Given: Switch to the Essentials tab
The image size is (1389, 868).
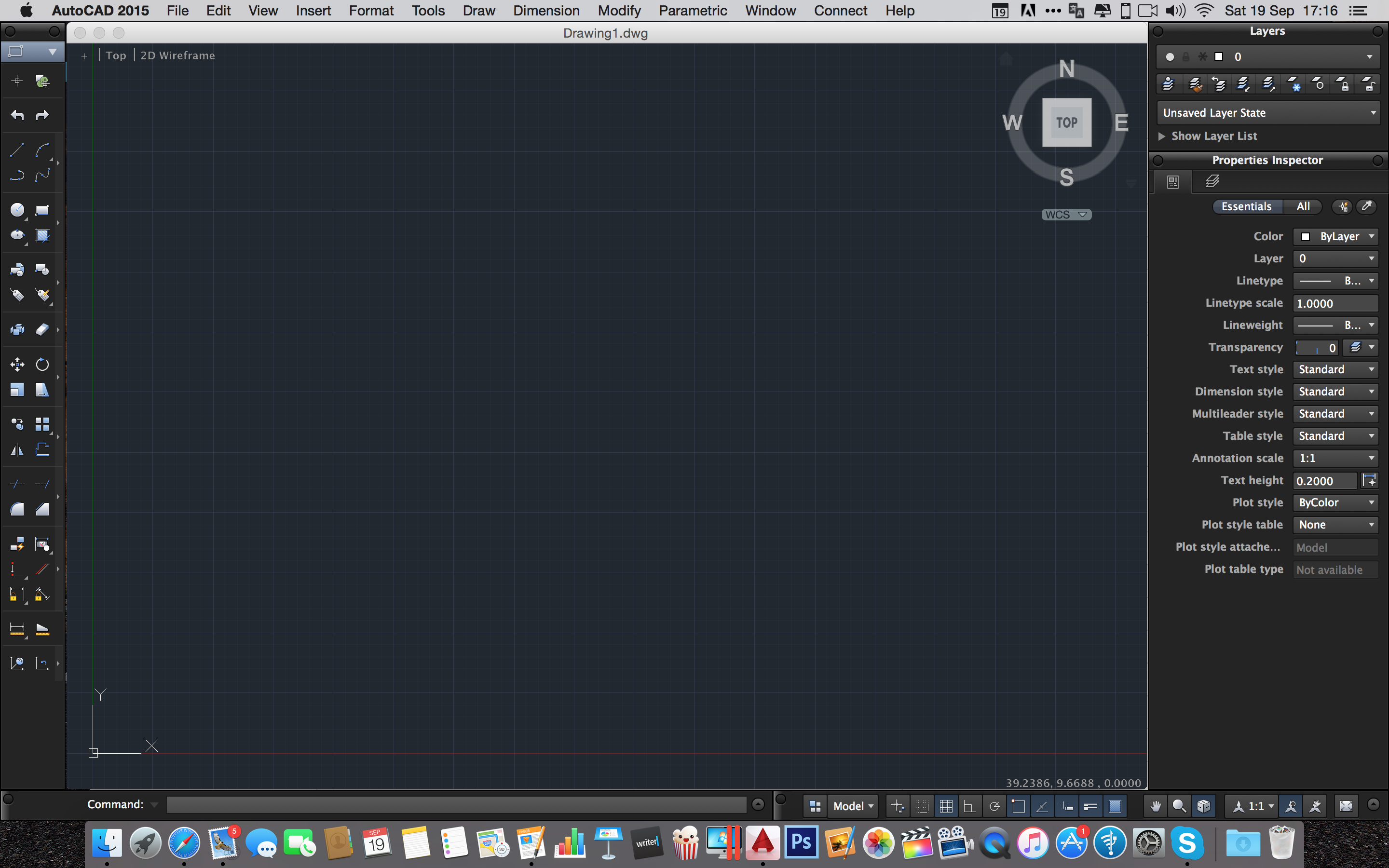Looking at the screenshot, I should pos(1247,207).
